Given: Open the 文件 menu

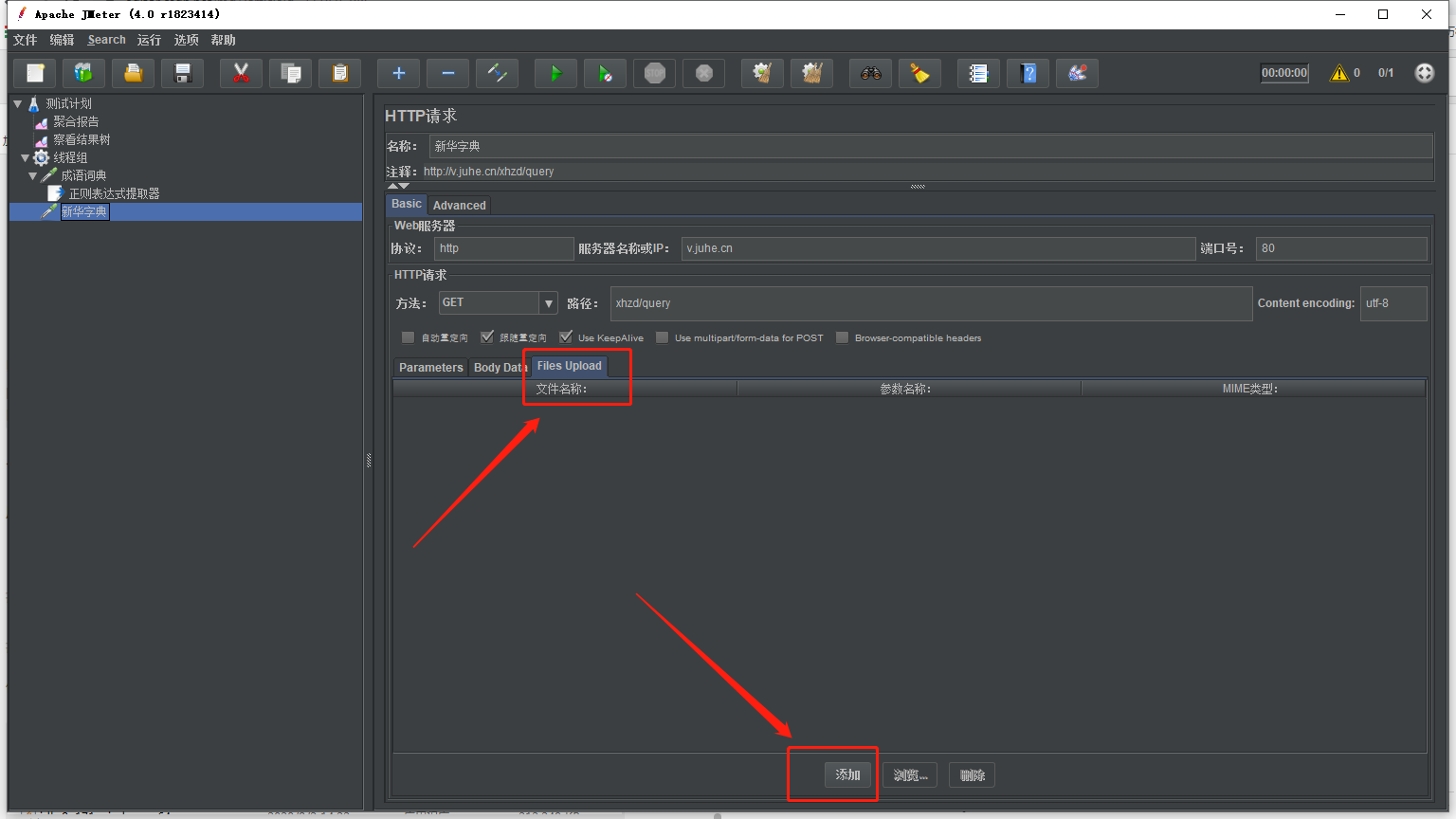Looking at the screenshot, I should [26, 40].
